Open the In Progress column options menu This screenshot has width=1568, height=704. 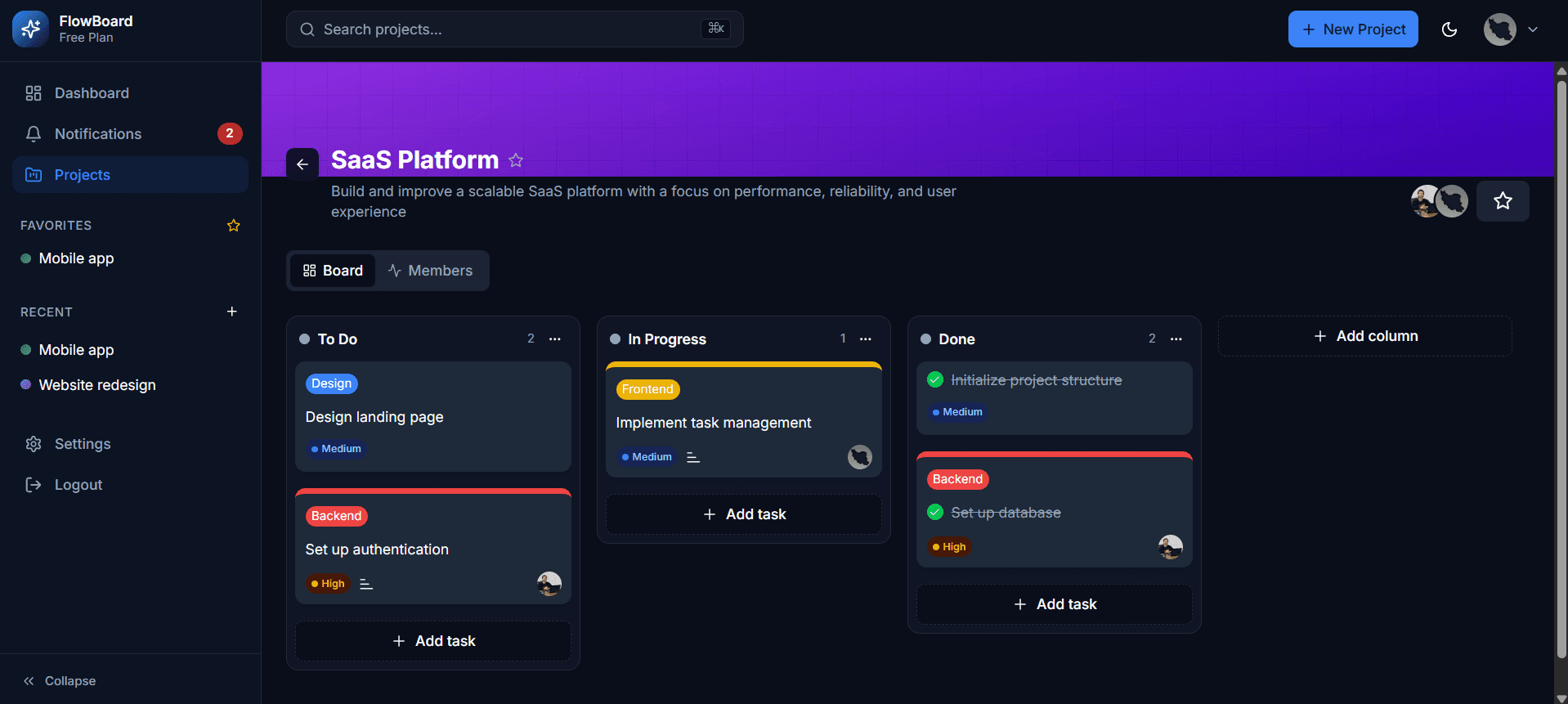(866, 339)
